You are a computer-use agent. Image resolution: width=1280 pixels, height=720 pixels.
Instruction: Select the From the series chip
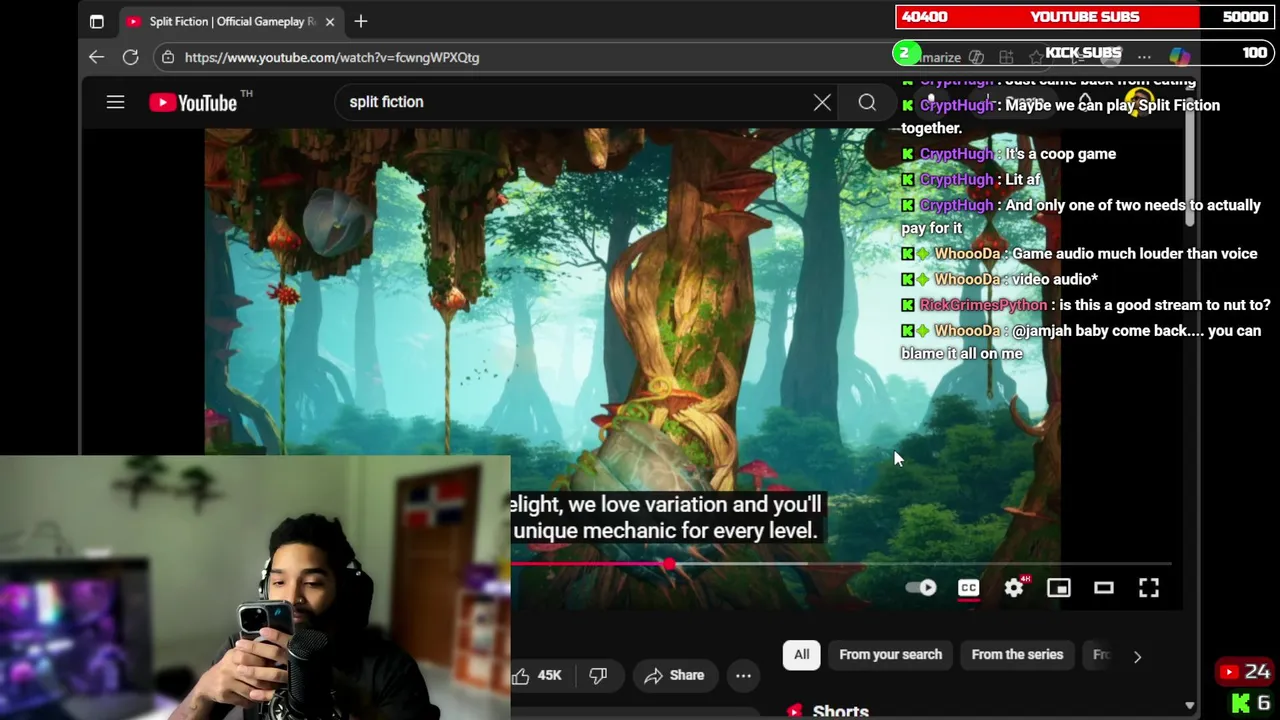click(x=1017, y=655)
